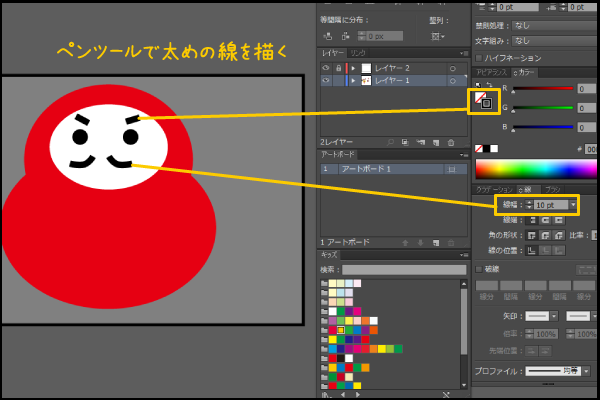Screen dimensions: 600x400
Task: Switch to the リンク tab
Action: click(x=359, y=51)
